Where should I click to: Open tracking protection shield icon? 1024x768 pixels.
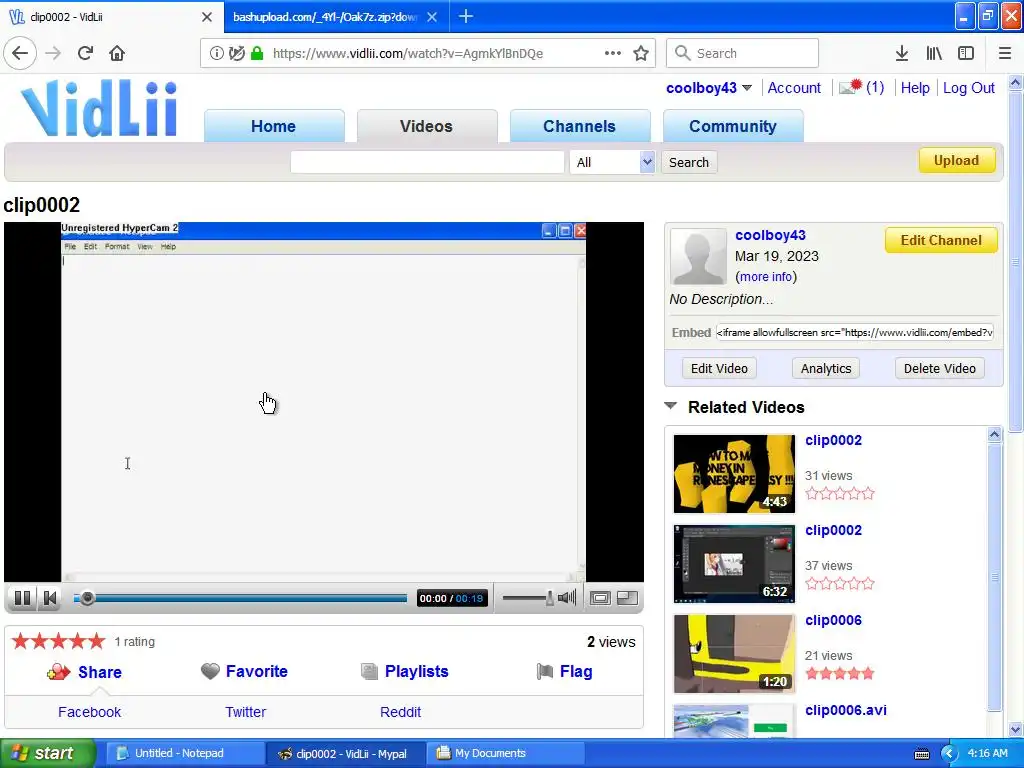tap(236, 53)
